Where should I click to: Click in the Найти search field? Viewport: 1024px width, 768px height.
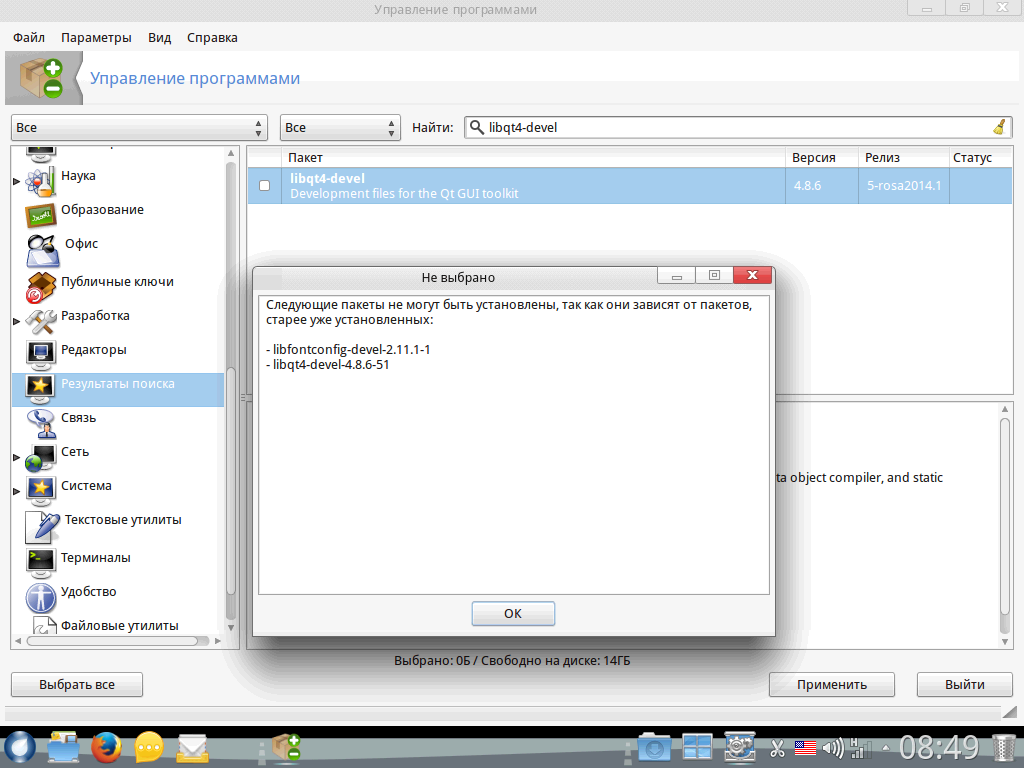click(738, 127)
